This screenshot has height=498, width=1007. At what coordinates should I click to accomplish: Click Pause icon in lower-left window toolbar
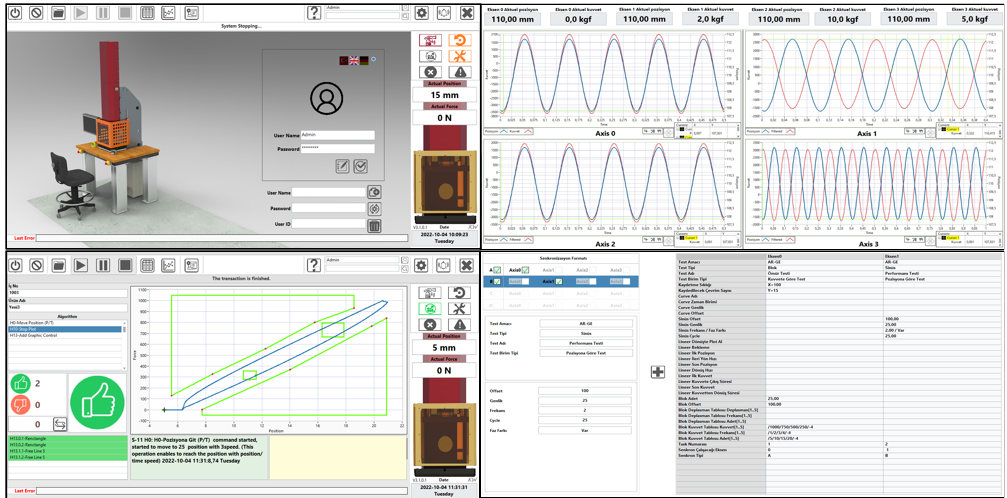point(102,265)
